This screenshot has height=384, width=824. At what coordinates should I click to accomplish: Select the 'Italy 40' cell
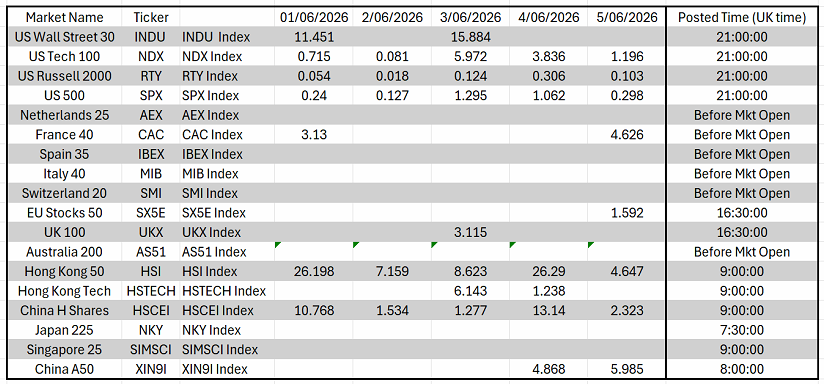point(65,174)
